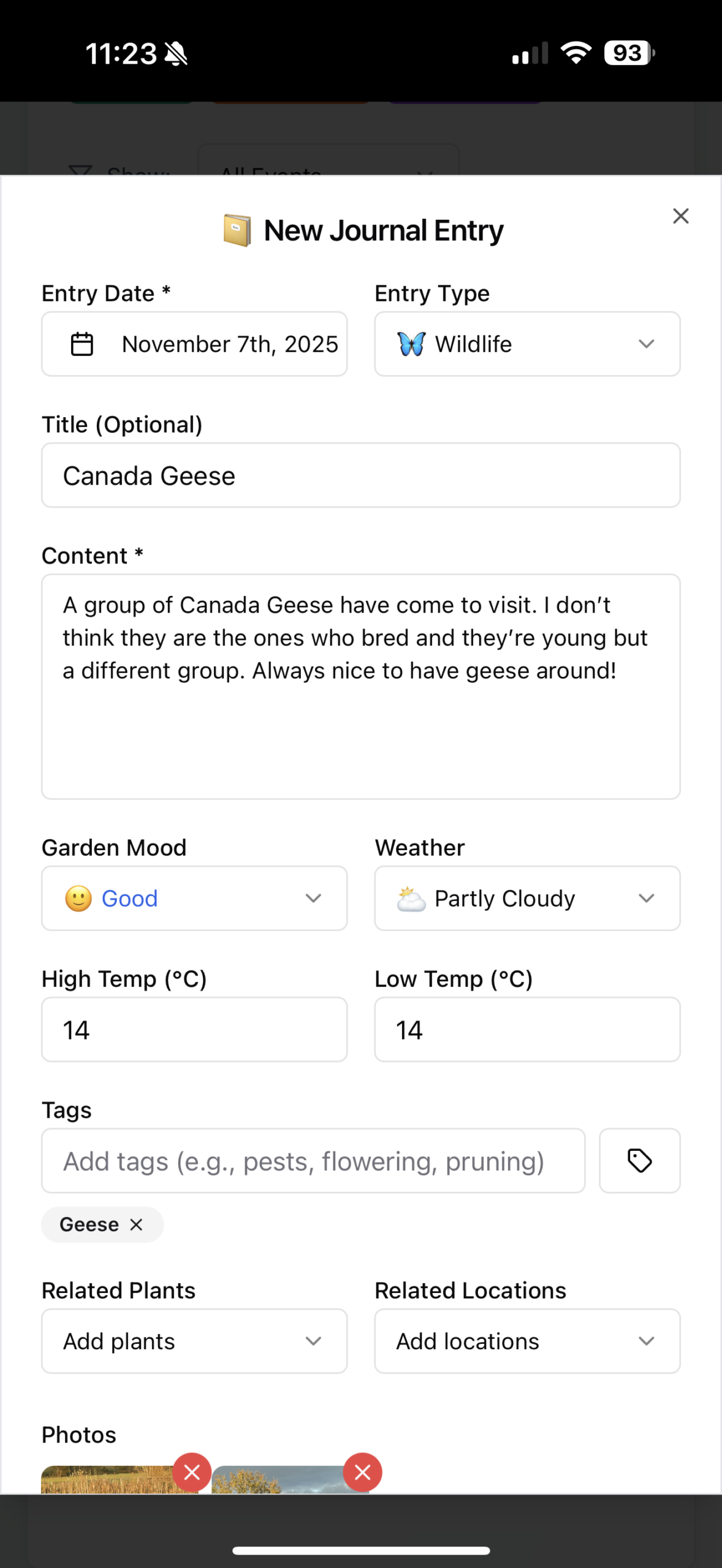Image resolution: width=722 pixels, height=1568 pixels.
Task: Open the Entry Type Wildlife dropdown
Action: [x=527, y=344]
